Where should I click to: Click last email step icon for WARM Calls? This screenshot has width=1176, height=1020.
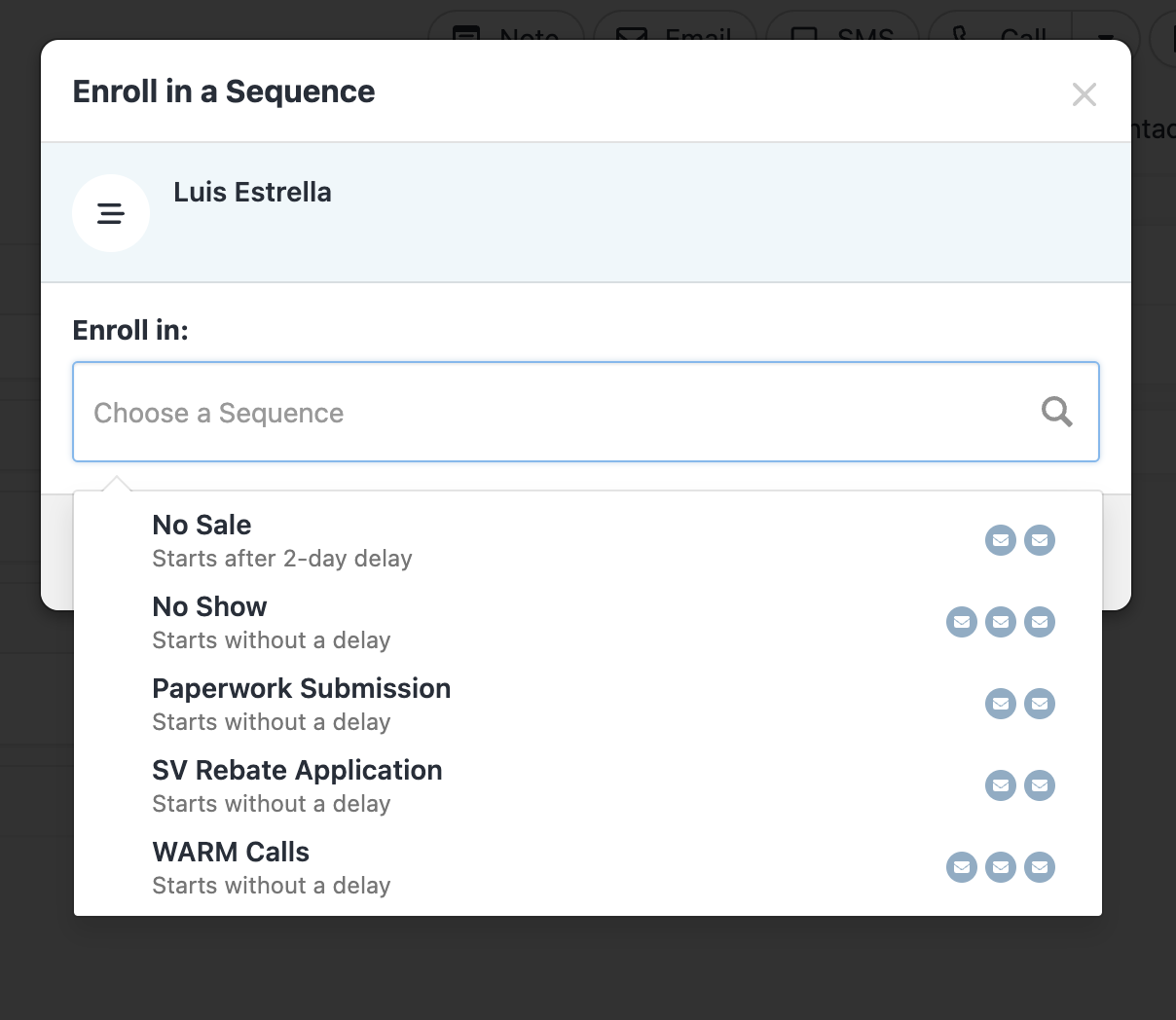[1040, 867]
